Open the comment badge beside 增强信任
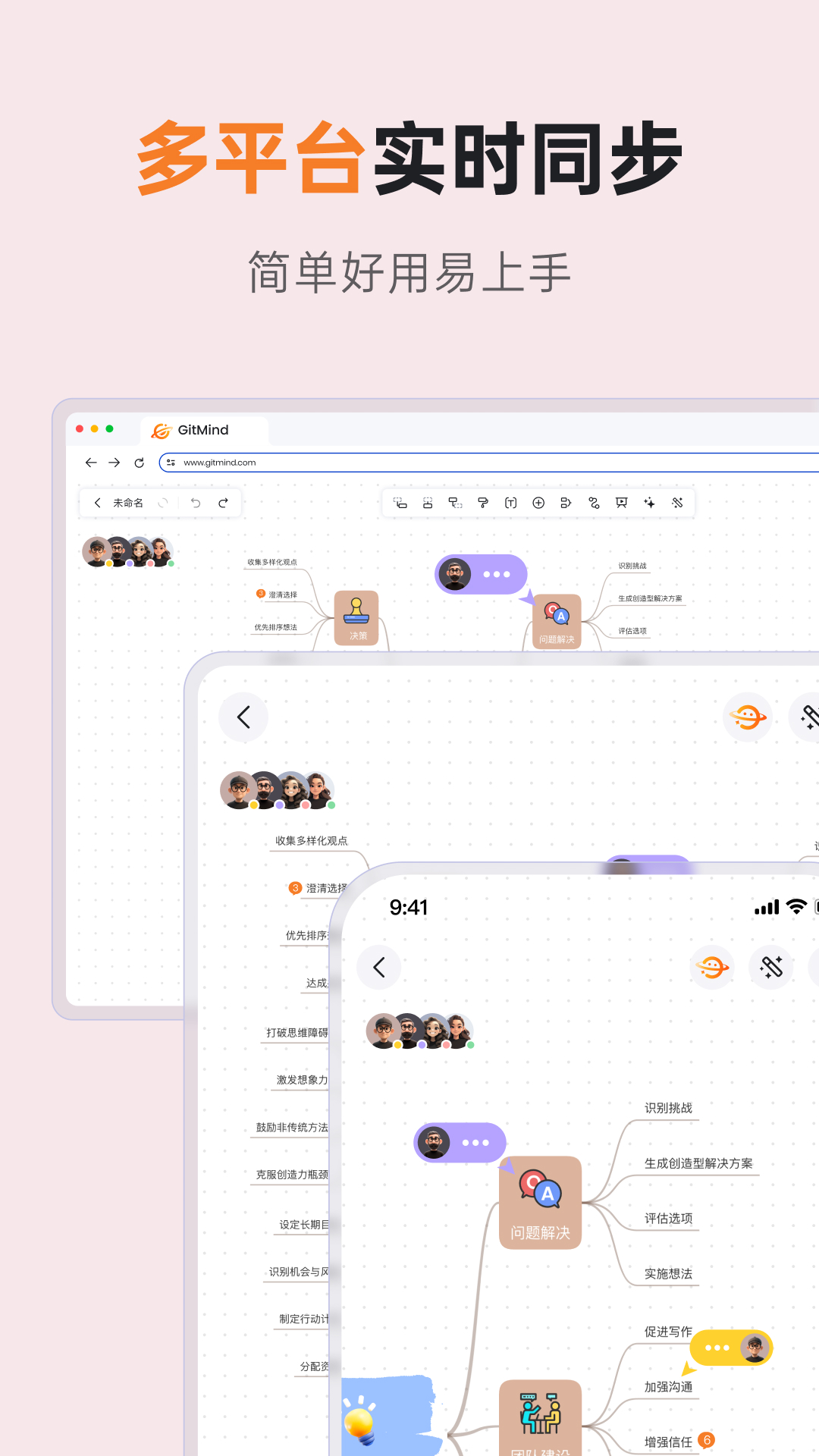This screenshot has height=1456, width=819. point(707,1439)
